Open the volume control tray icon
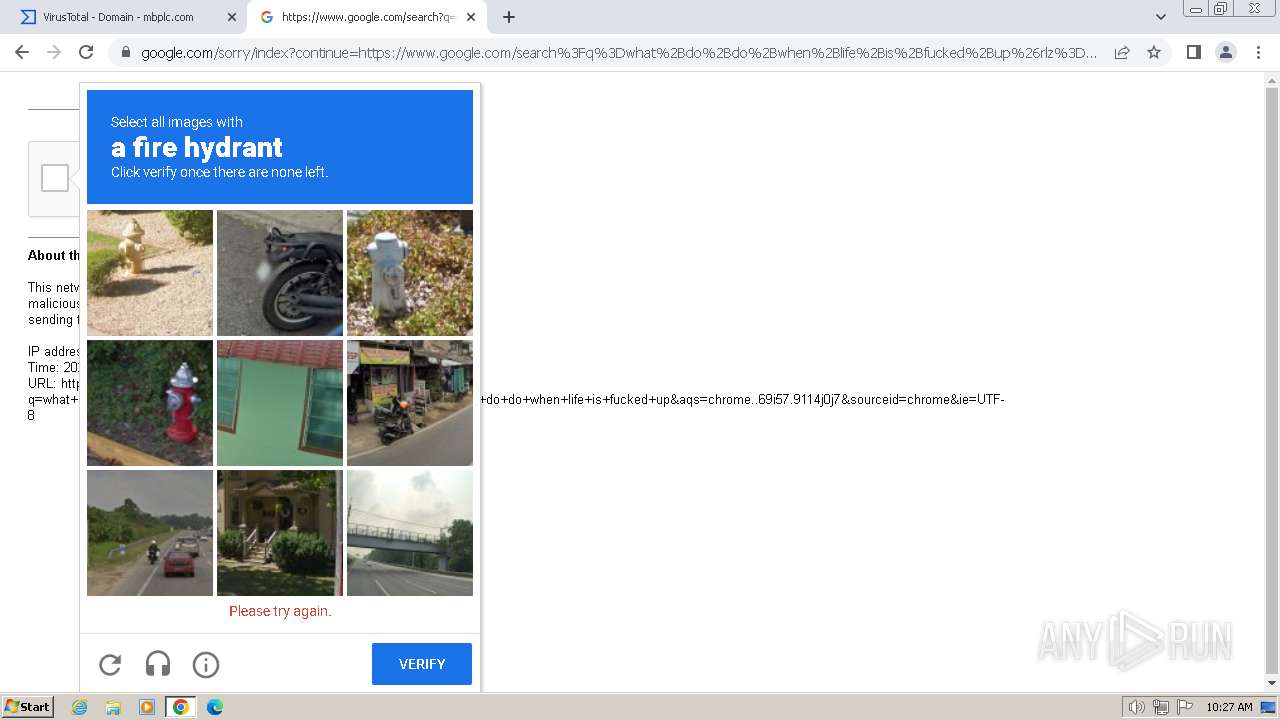The height and width of the screenshot is (720, 1280). (1136, 707)
